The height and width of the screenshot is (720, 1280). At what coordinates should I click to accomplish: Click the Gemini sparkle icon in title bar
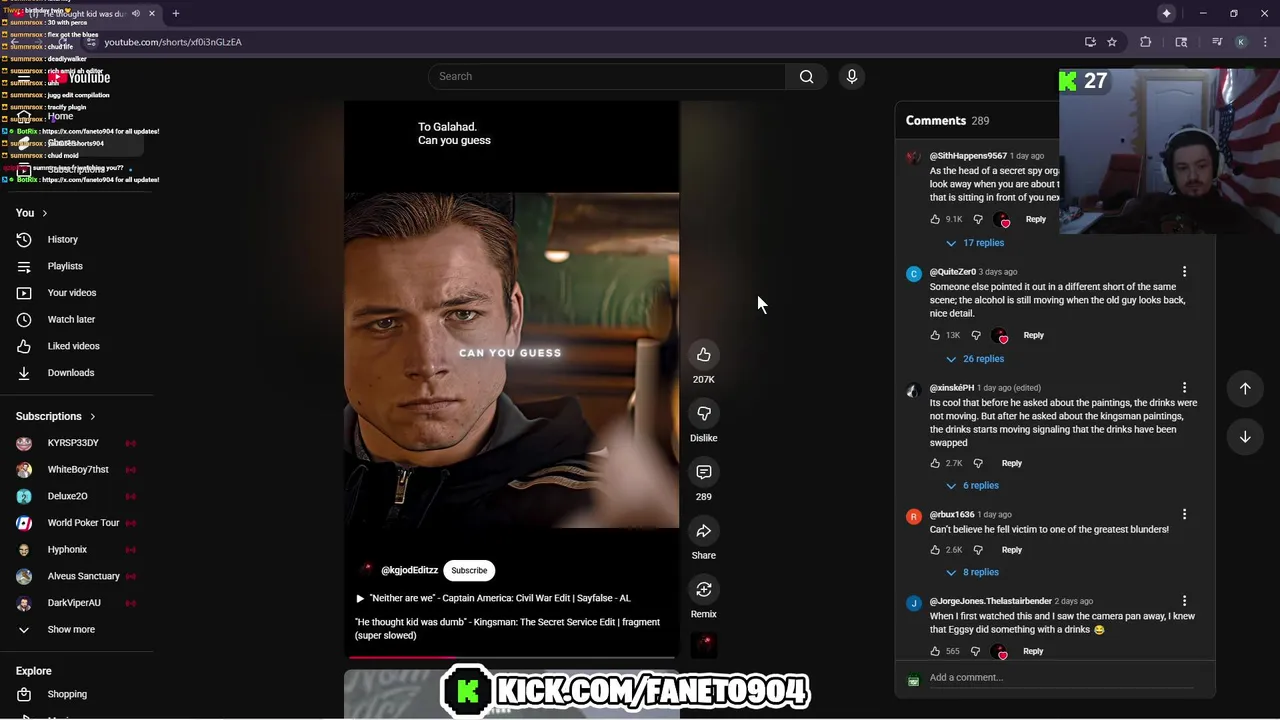(x=1166, y=13)
